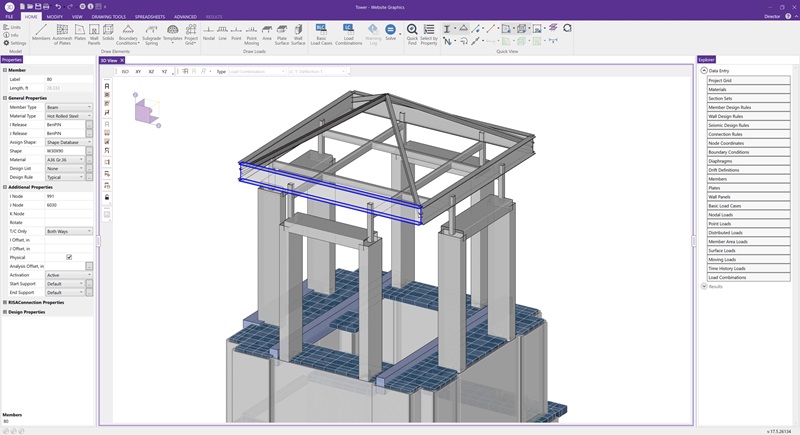Click the purple view orientation cube
Image resolution: width=800 pixels, height=435 pixels.
(x=147, y=111)
